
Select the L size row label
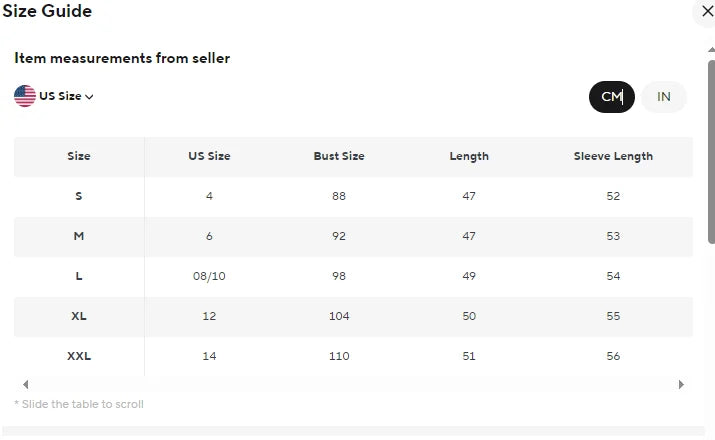point(79,276)
